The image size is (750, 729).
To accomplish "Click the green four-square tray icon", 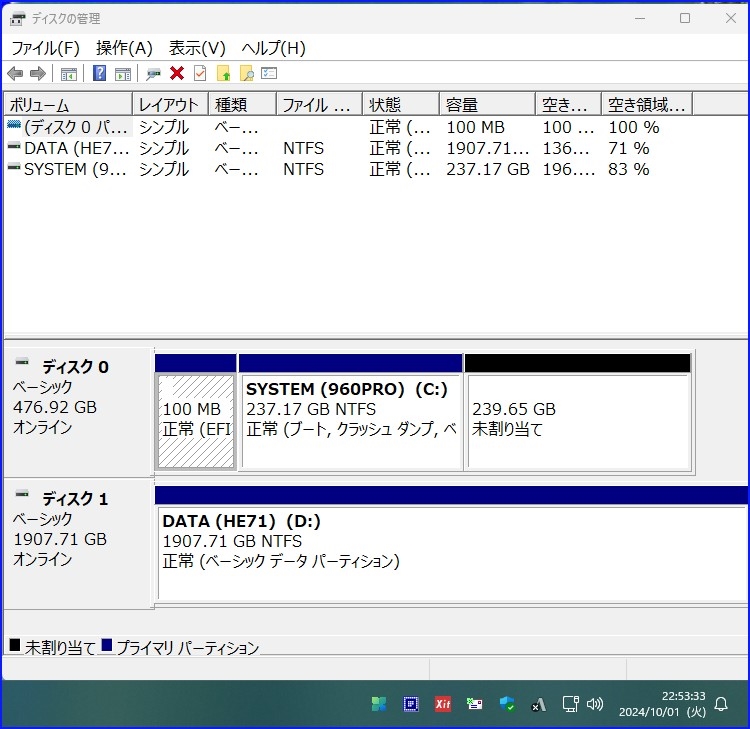I will click(x=379, y=704).
